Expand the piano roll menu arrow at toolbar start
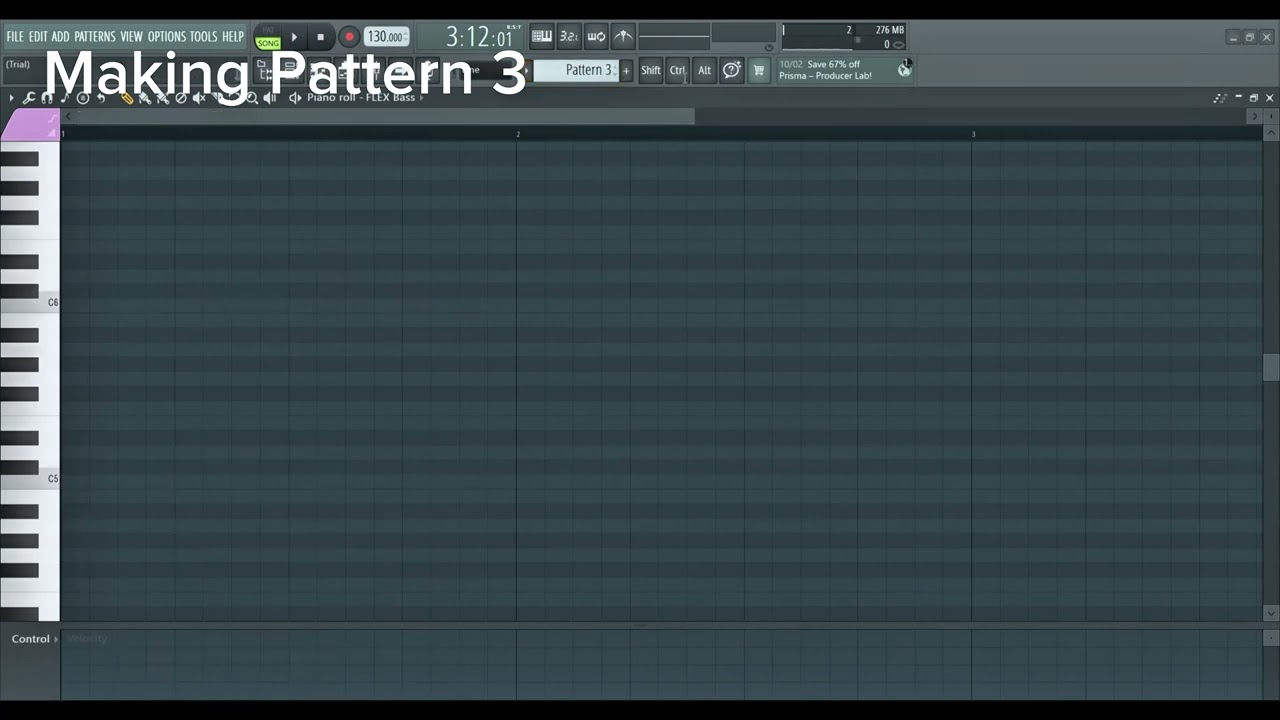The image size is (1280, 720). coord(11,98)
